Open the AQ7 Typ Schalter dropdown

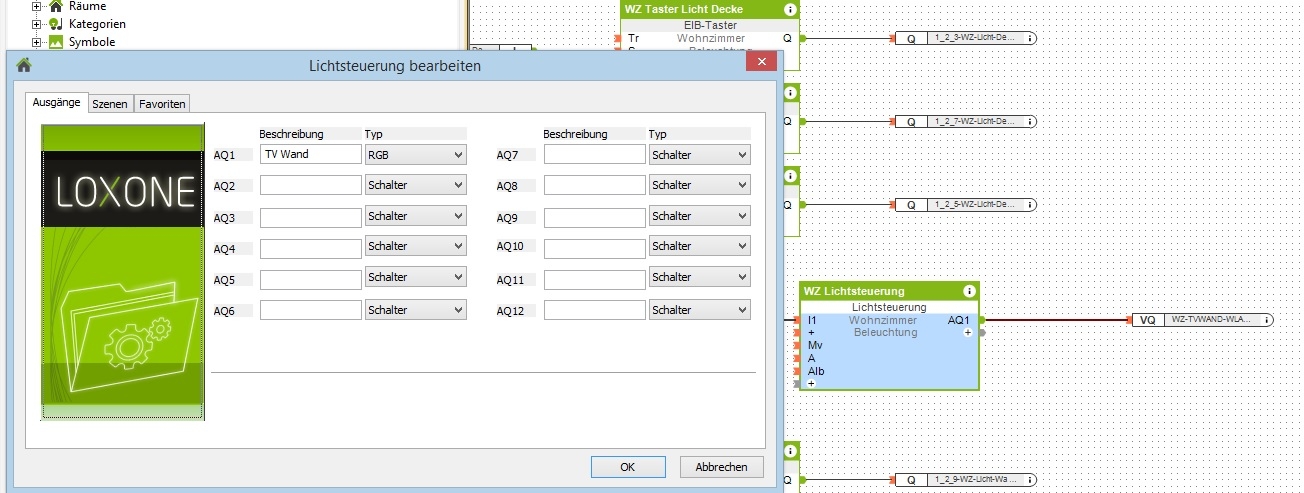coord(699,155)
